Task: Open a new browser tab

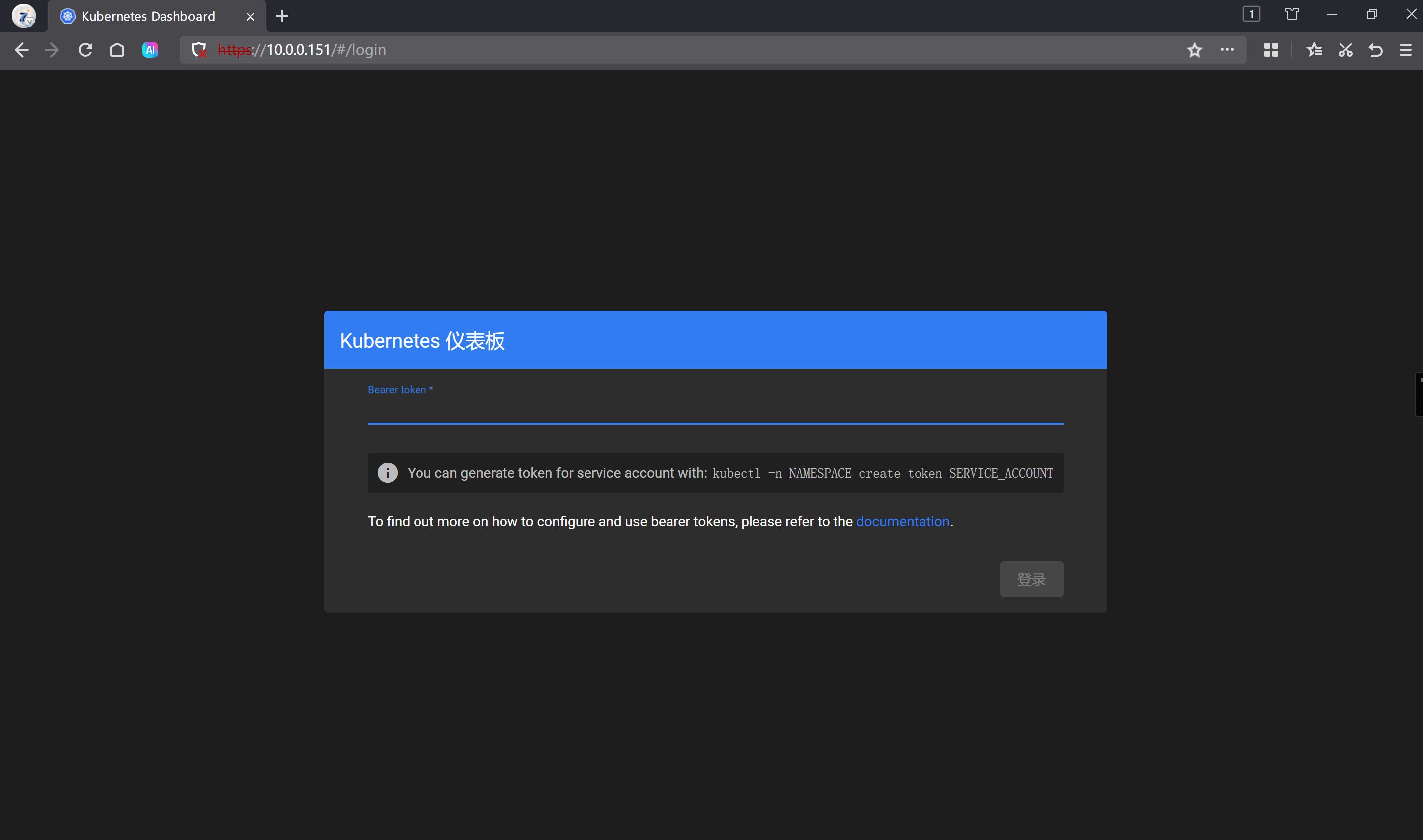Action: [x=282, y=16]
